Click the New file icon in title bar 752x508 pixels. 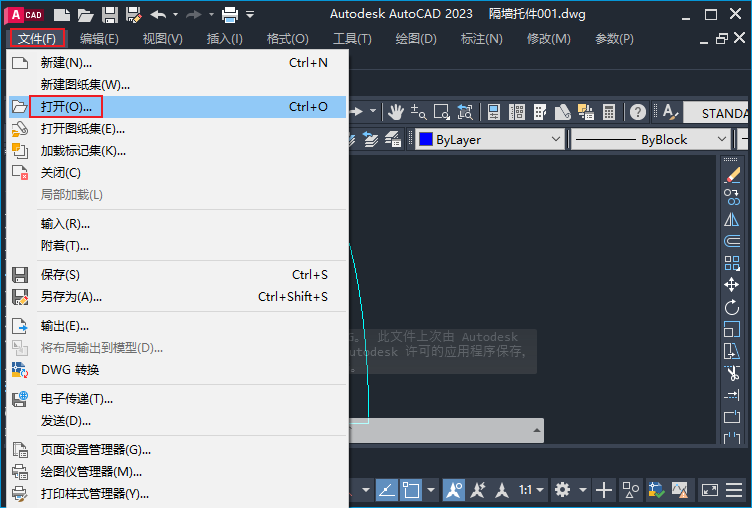(62, 15)
